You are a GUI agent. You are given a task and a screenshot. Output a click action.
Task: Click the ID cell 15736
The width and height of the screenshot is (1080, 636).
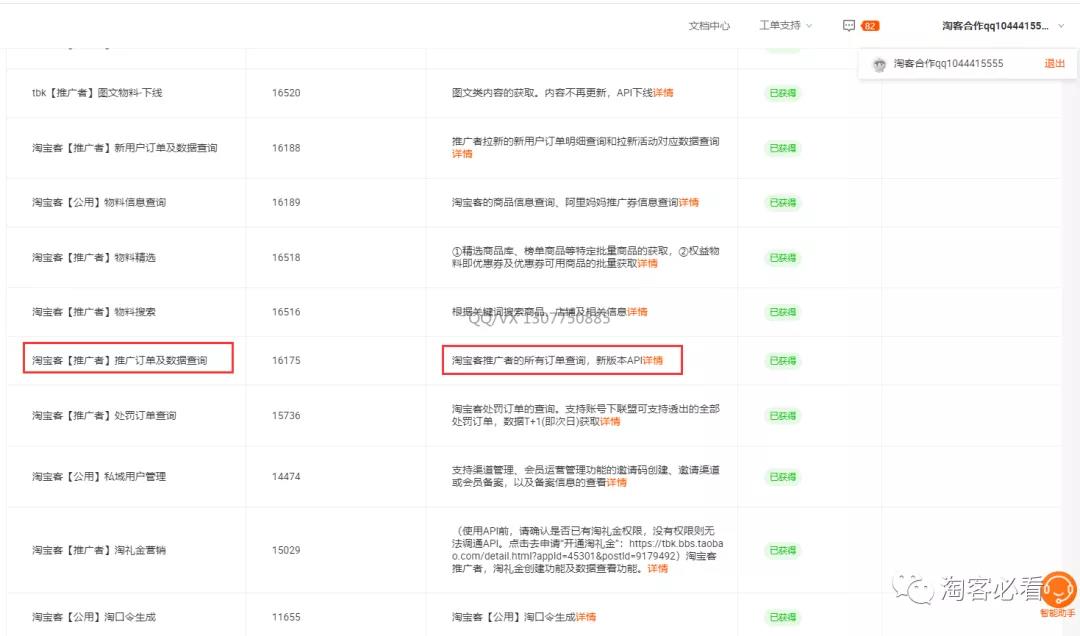pyautogui.click(x=286, y=415)
